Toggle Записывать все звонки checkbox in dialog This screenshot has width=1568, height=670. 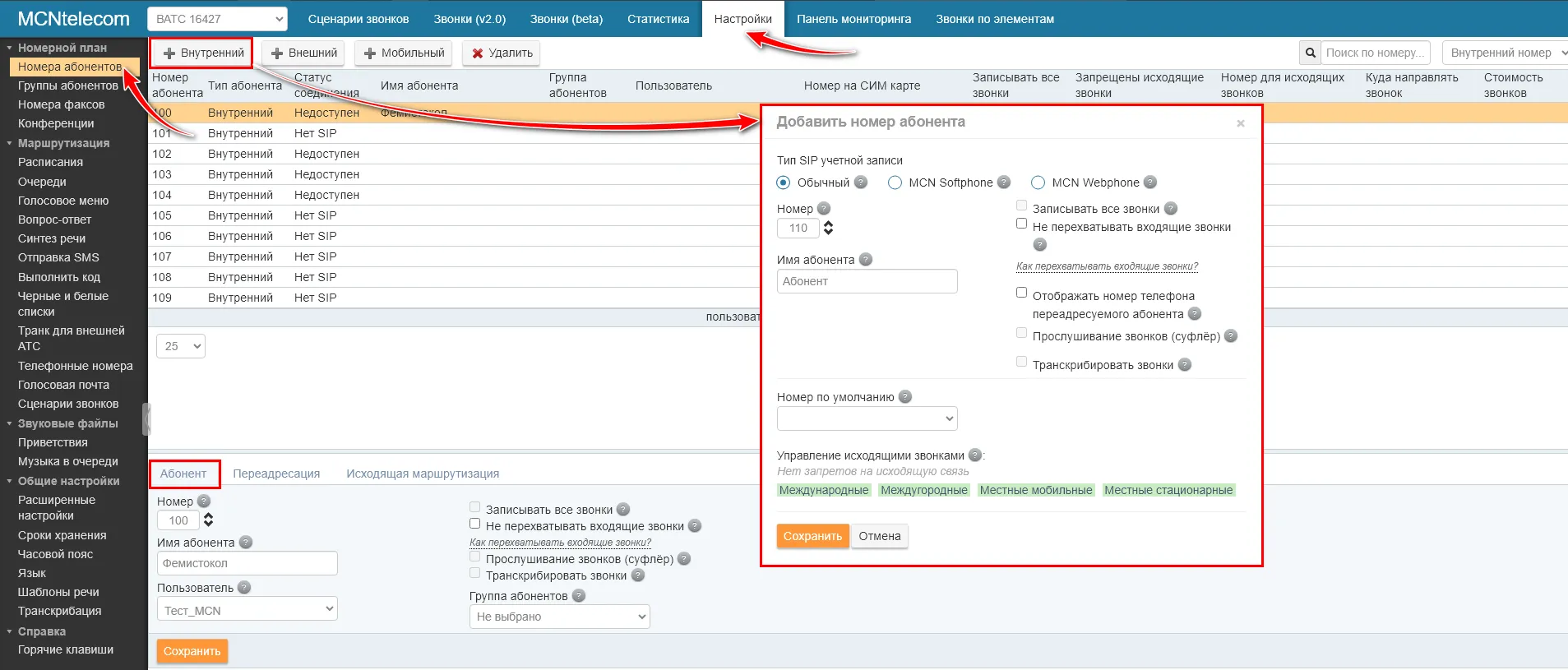pyautogui.click(x=1021, y=206)
